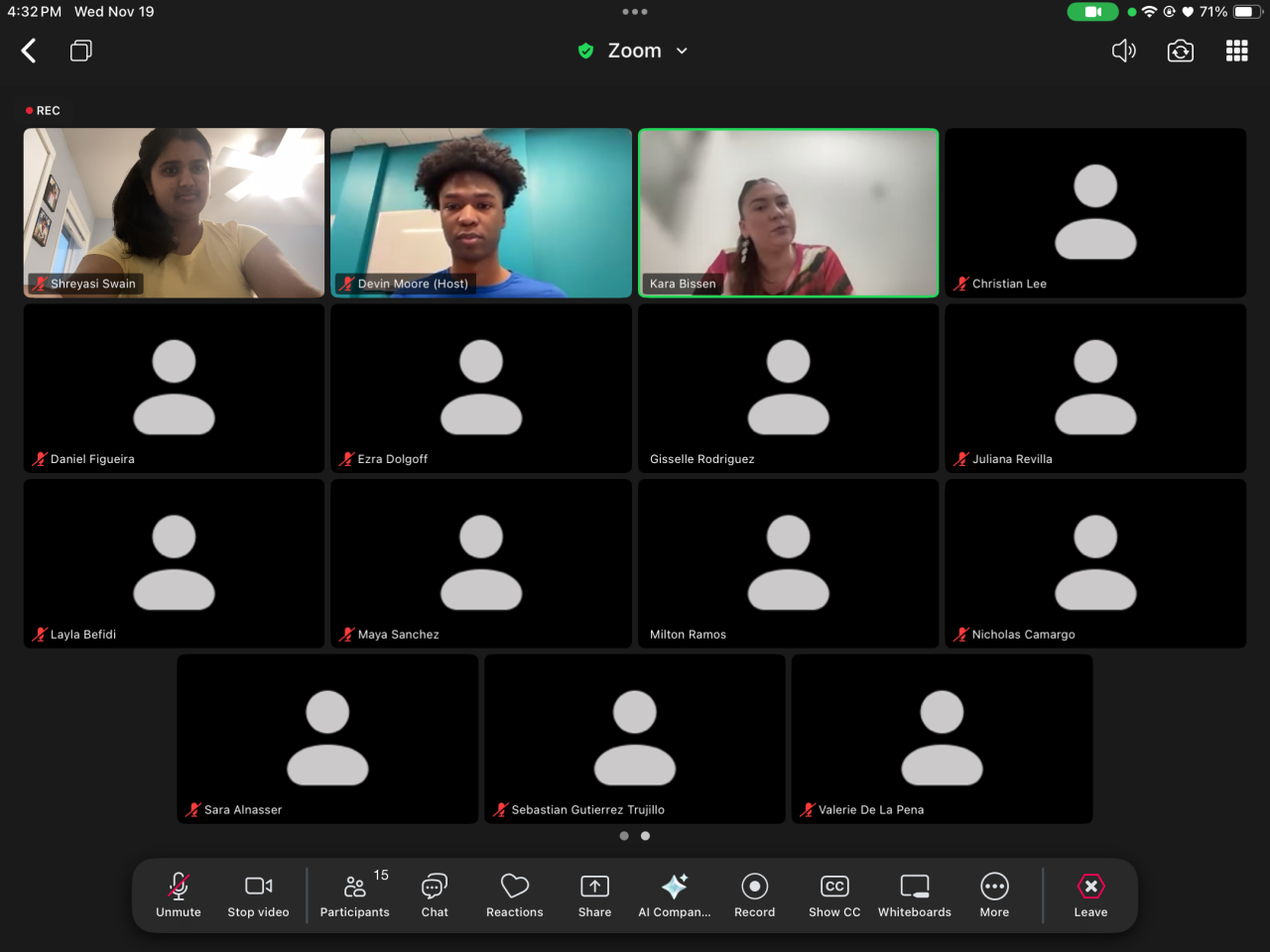The height and width of the screenshot is (952, 1270).
Task: Switch camera with flip icon
Action: pyautogui.click(x=1180, y=51)
